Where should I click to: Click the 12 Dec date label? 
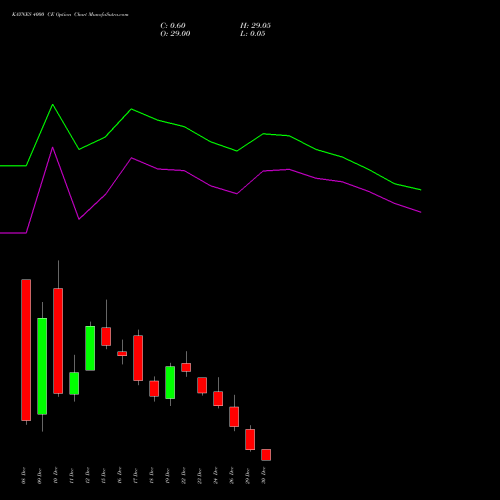coord(88,476)
